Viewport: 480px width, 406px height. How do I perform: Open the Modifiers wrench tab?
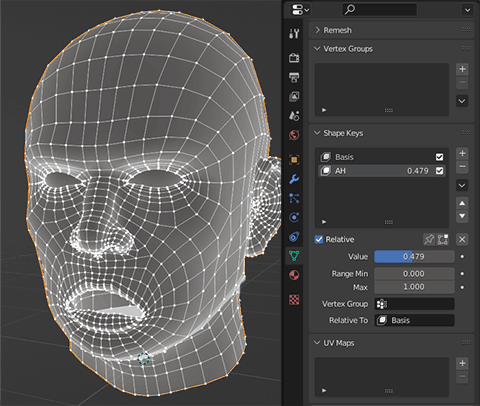[294, 179]
